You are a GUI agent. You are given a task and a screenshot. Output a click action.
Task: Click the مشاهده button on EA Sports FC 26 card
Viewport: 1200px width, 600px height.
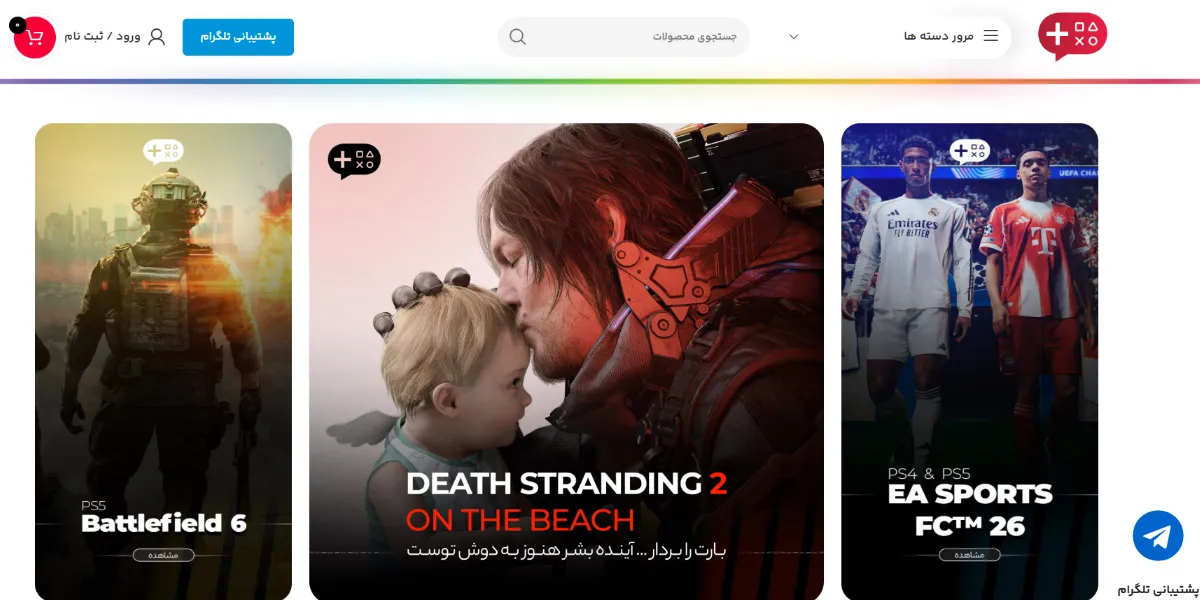click(969, 555)
